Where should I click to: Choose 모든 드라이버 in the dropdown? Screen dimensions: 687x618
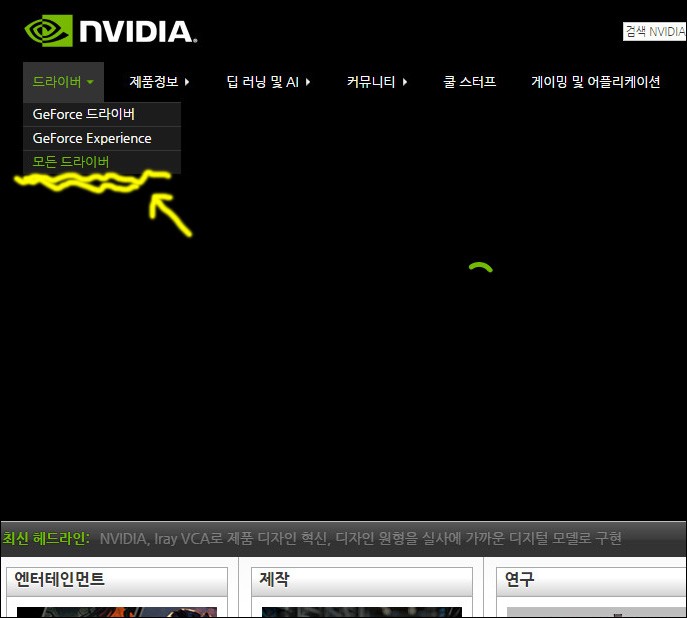[x=102, y=162]
